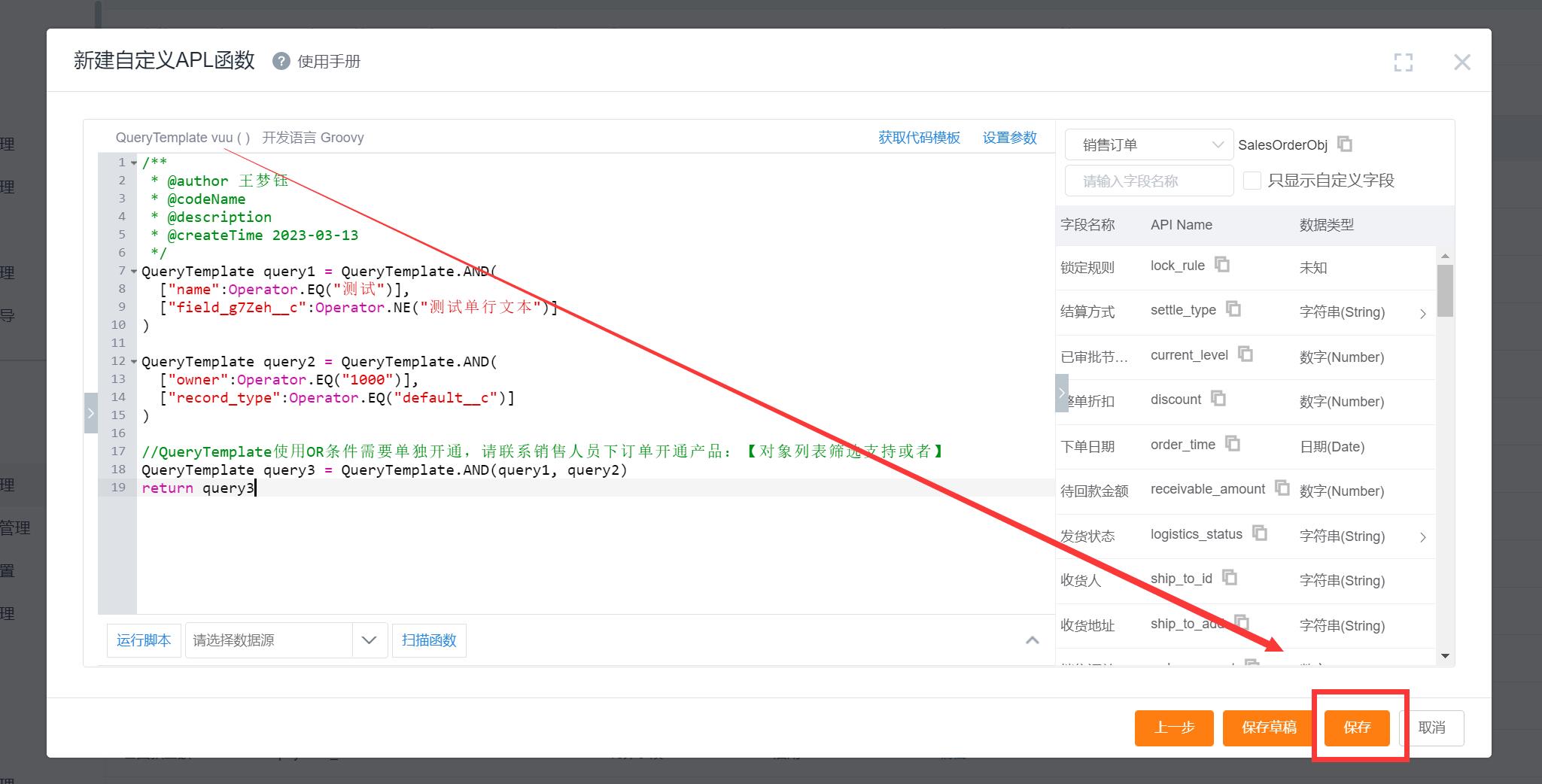Open the 使用手册 help icon
1542x784 pixels.
[x=281, y=61]
